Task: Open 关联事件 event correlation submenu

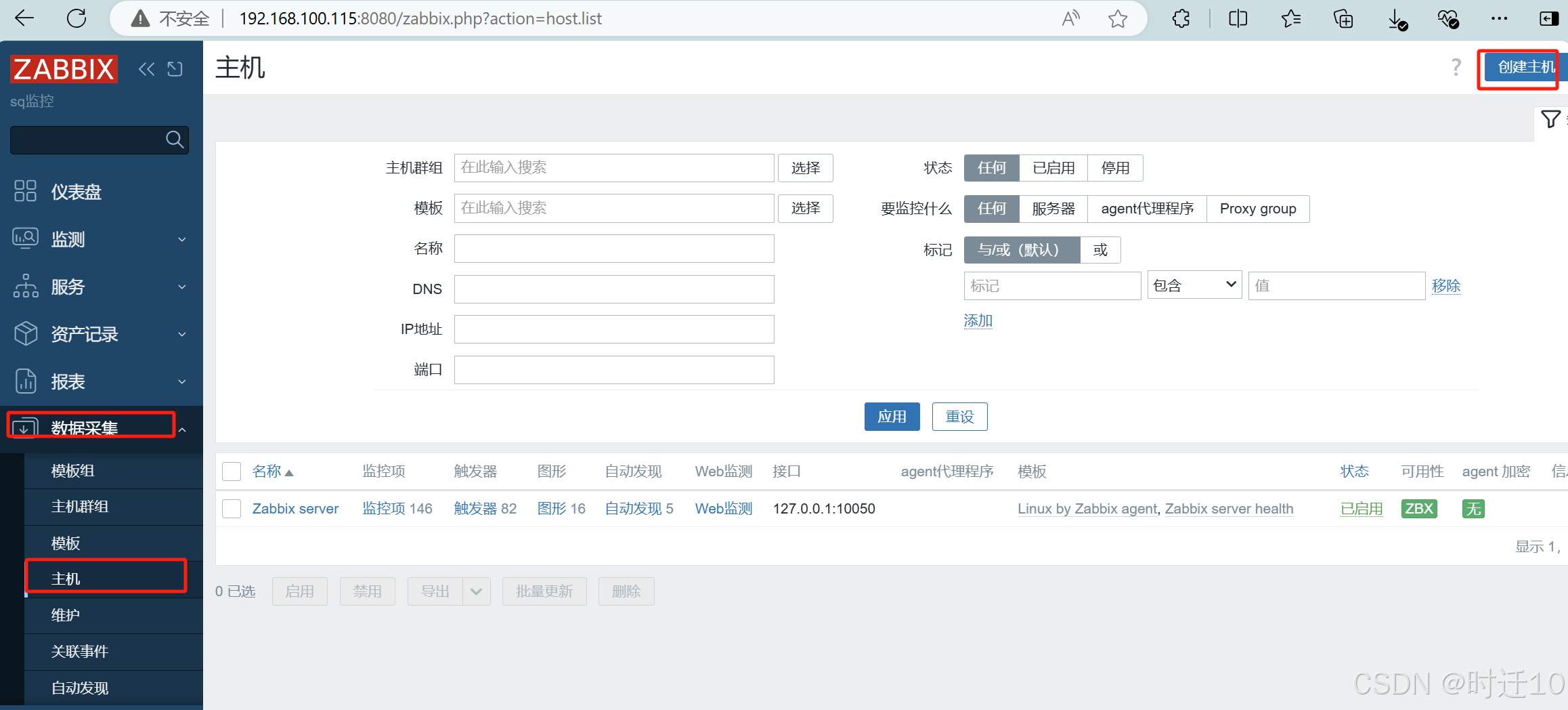Action: pyautogui.click(x=114, y=652)
